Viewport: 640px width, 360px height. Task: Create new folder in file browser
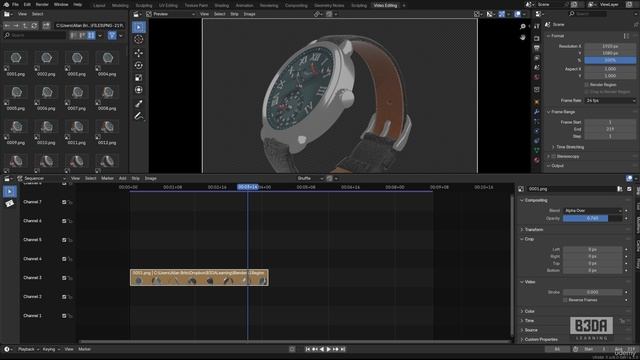(46, 26)
